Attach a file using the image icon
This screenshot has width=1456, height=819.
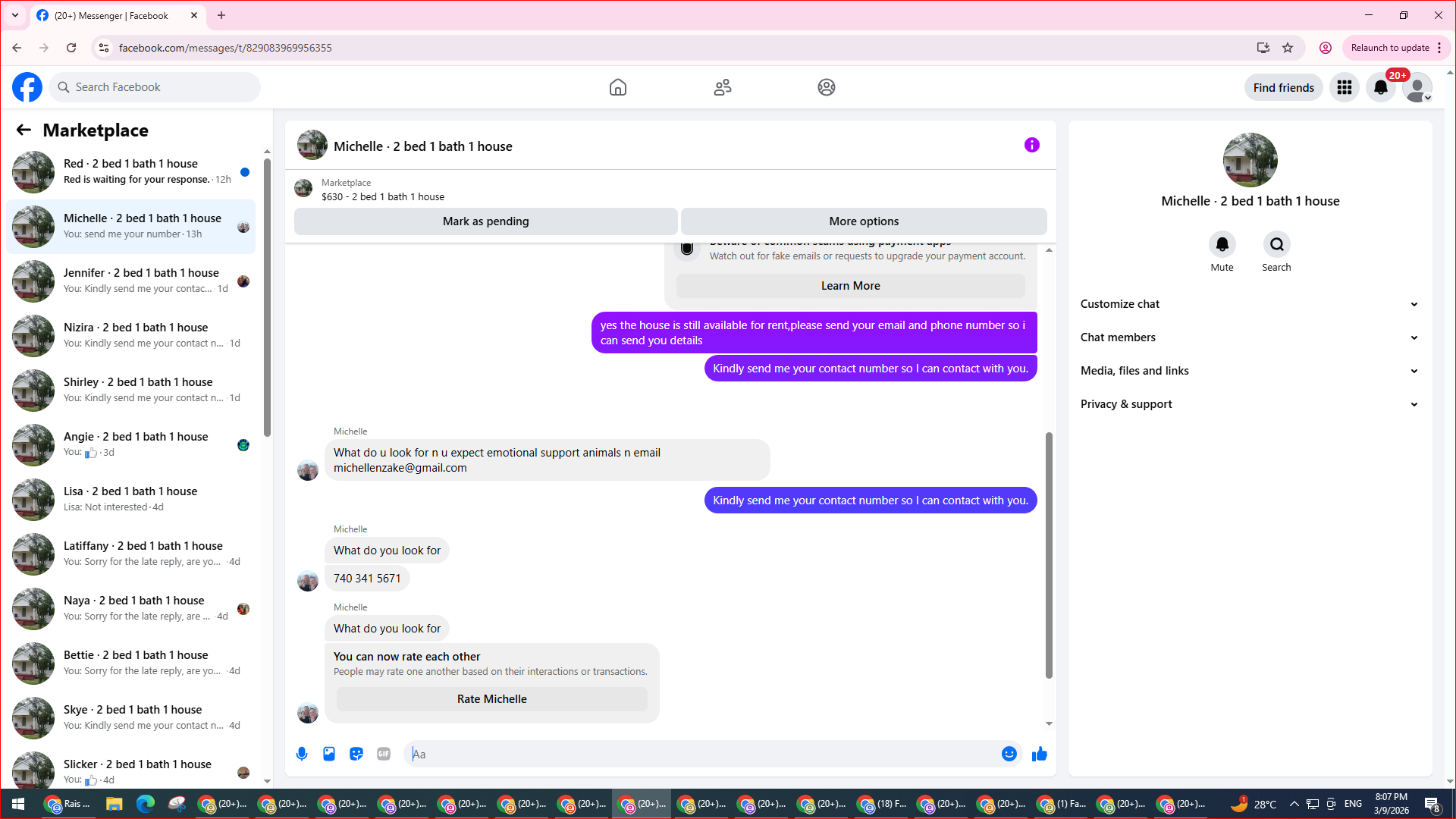pos(329,754)
